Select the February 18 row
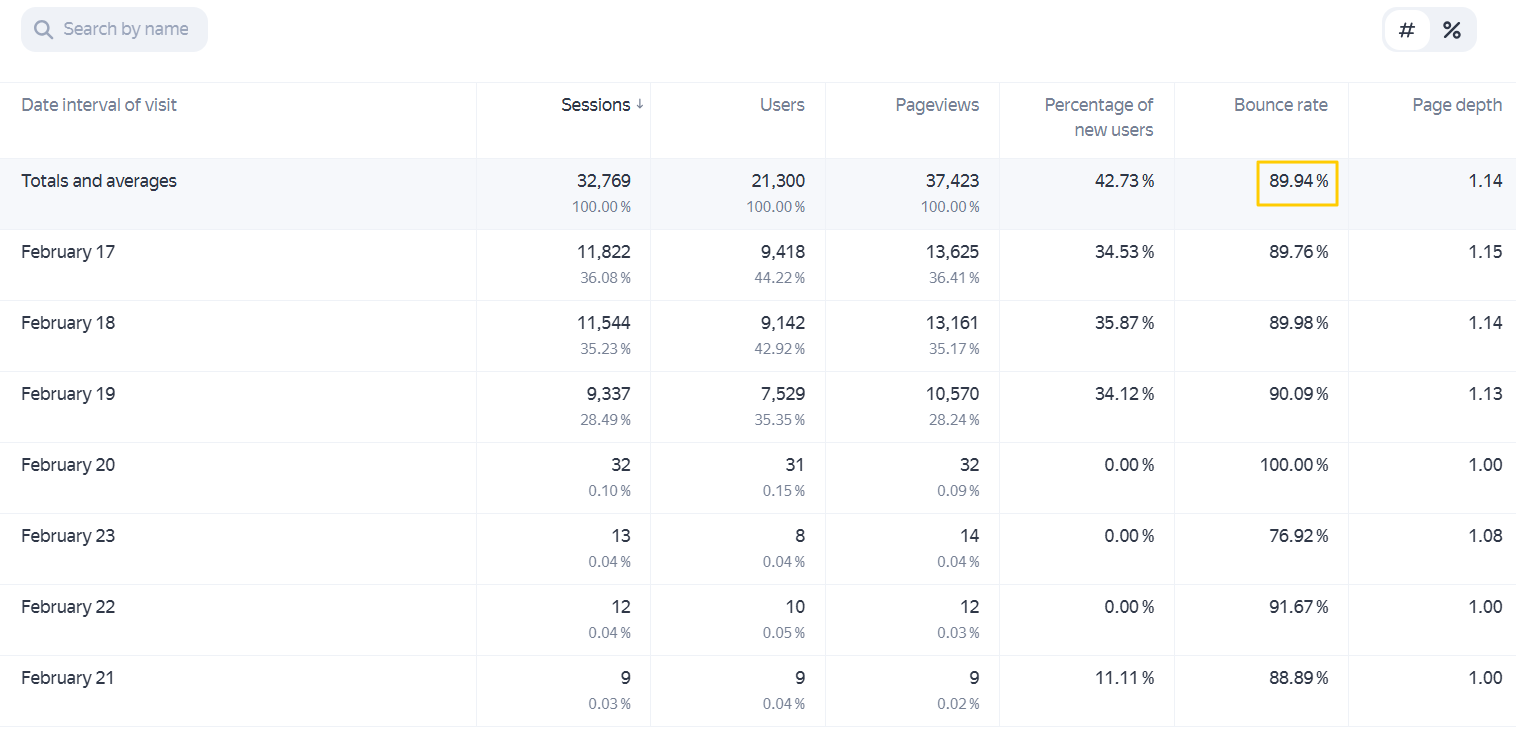1516x730 pixels. pos(758,336)
